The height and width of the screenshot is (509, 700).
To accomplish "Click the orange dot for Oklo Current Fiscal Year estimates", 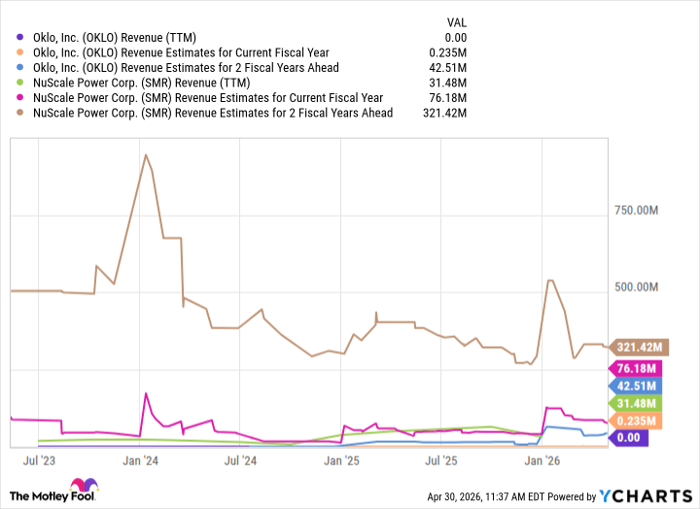I will click(x=20, y=53).
